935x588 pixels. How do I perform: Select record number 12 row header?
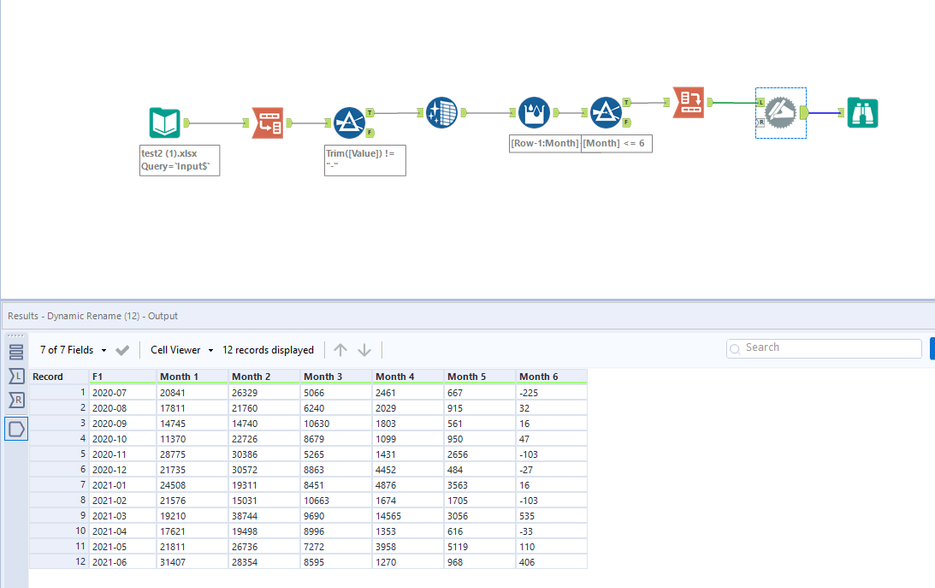[59, 562]
